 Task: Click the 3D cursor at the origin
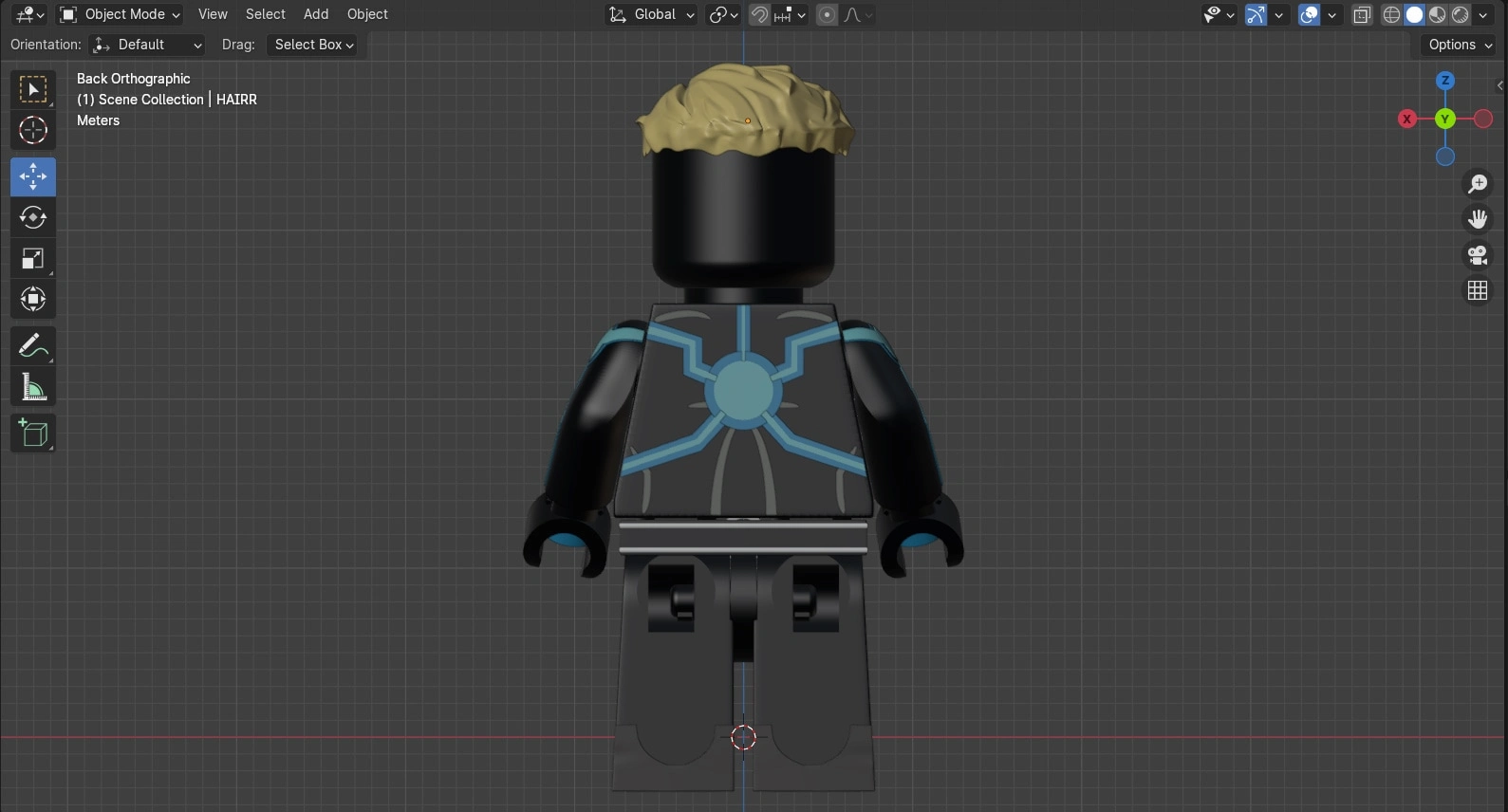(x=743, y=737)
